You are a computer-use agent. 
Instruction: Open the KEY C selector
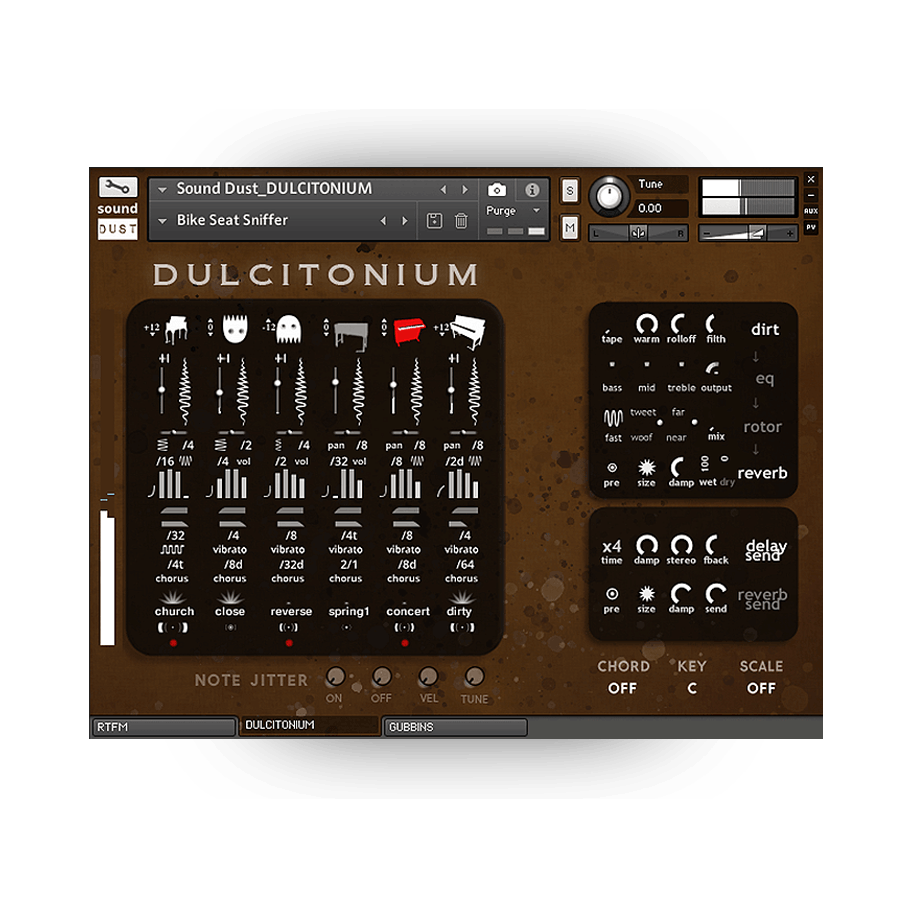pos(692,688)
